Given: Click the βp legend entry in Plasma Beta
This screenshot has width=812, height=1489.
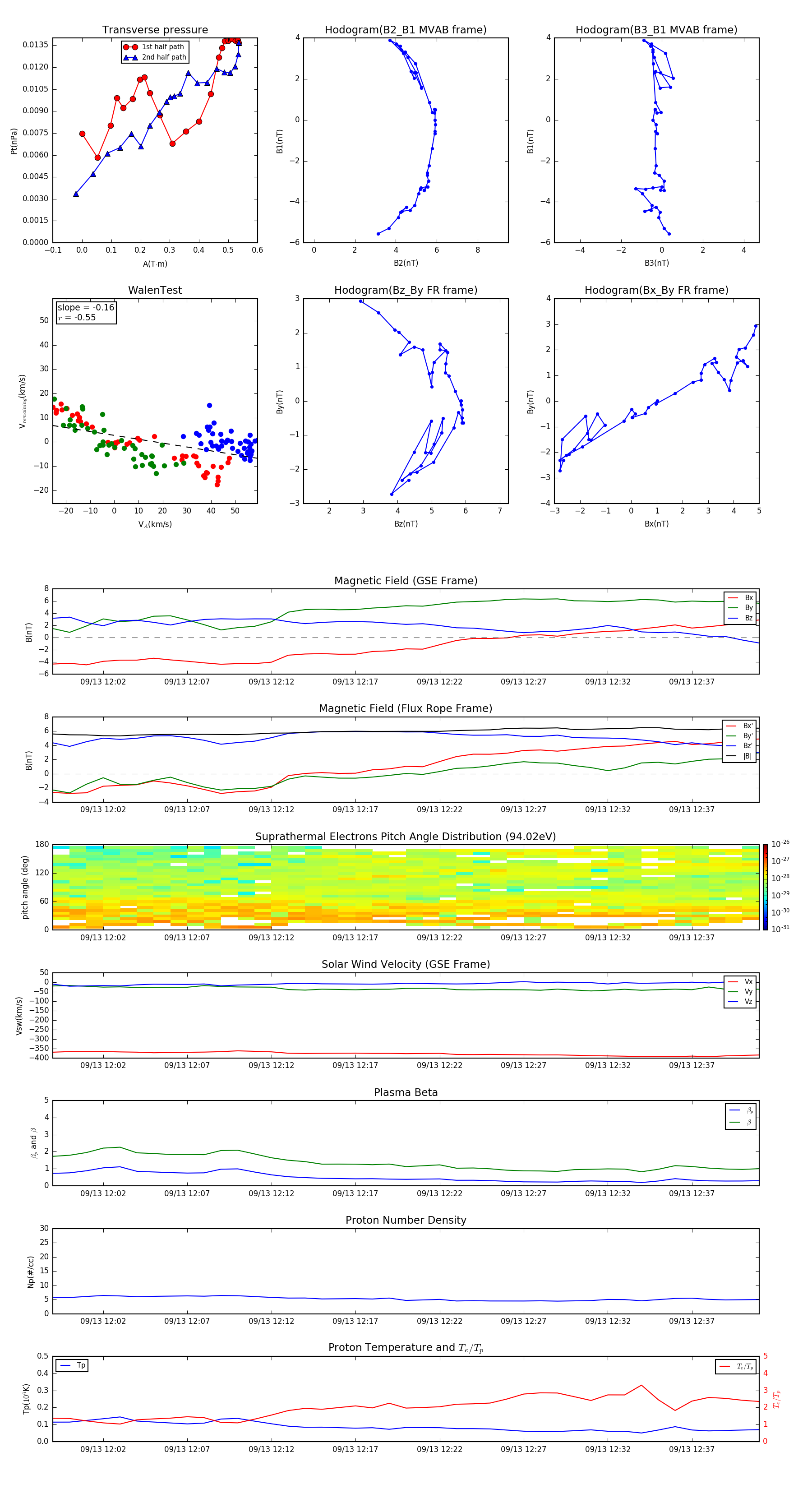Looking at the screenshot, I should coord(742,1110).
